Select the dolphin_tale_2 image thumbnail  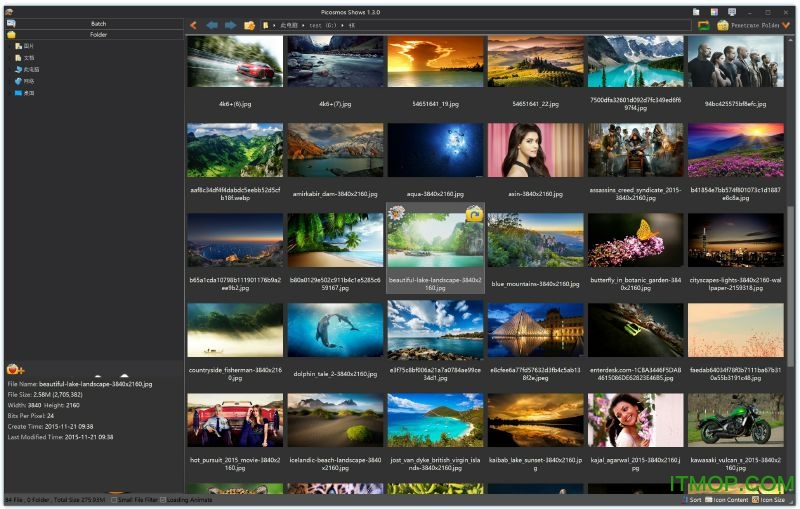[335, 331]
